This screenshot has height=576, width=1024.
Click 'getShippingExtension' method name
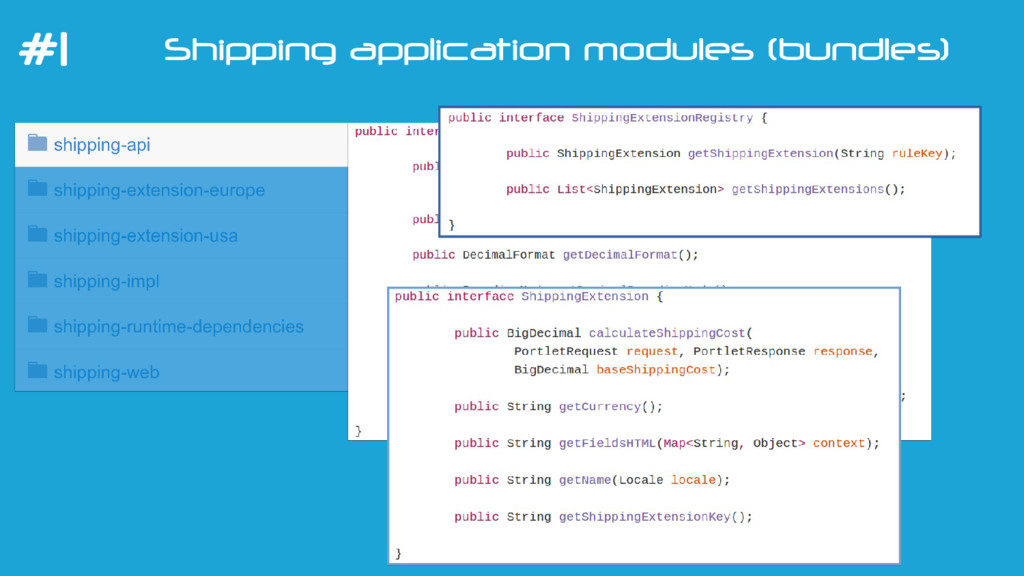pos(760,153)
